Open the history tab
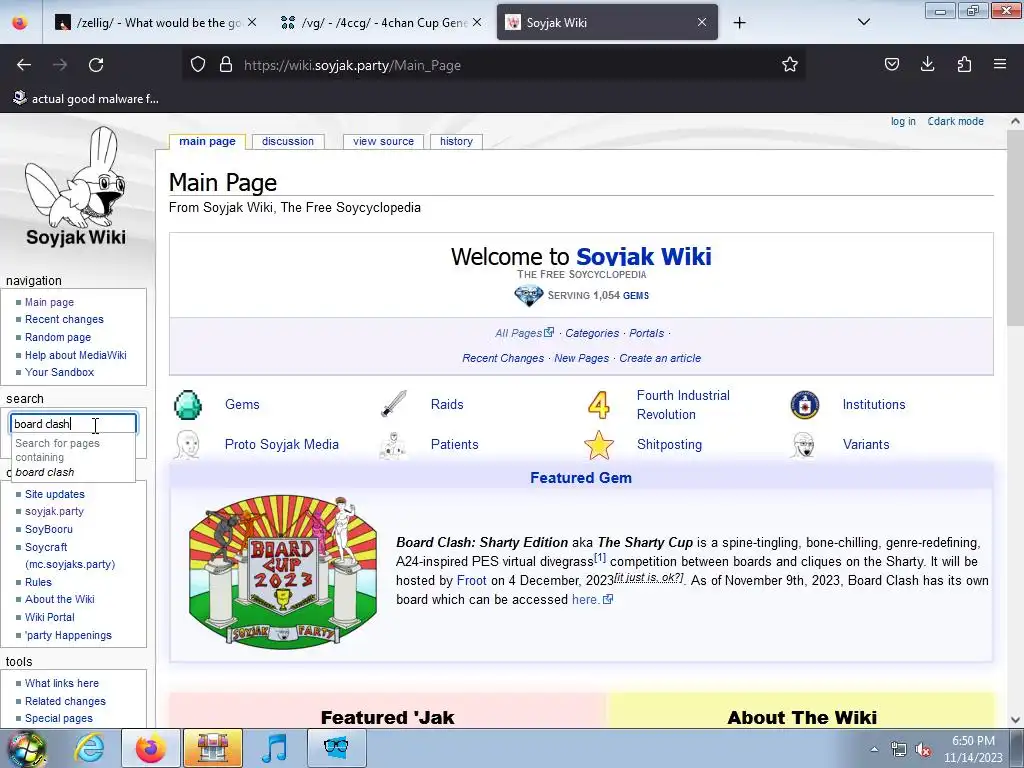The height and width of the screenshot is (768, 1024). pyautogui.click(x=456, y=141)
